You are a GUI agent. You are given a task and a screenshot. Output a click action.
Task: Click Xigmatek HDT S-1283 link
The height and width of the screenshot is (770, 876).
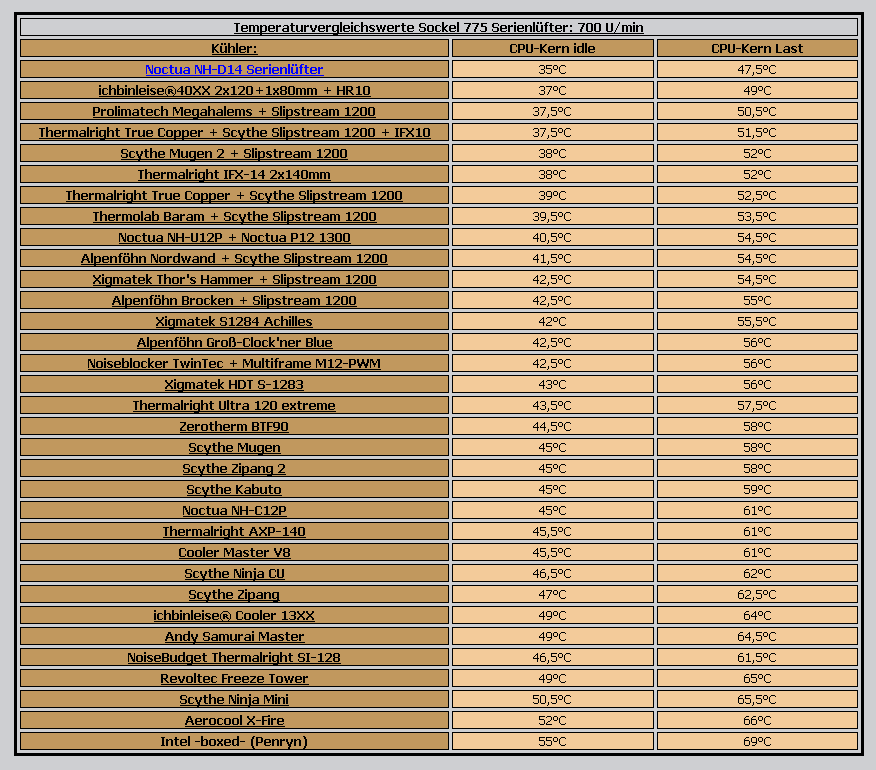(x=234, y=384)
